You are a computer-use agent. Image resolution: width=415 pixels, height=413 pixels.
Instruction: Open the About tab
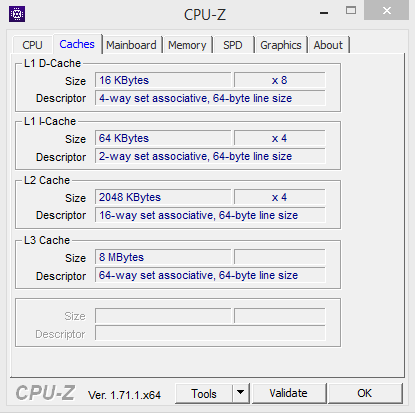coord(328,45)
